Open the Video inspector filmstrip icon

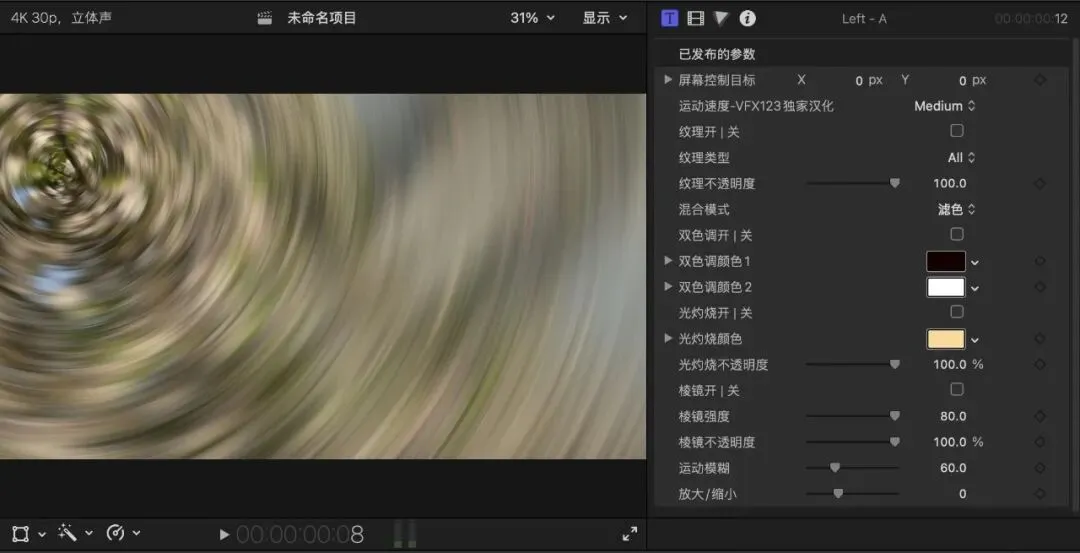(x=696, y=19)
